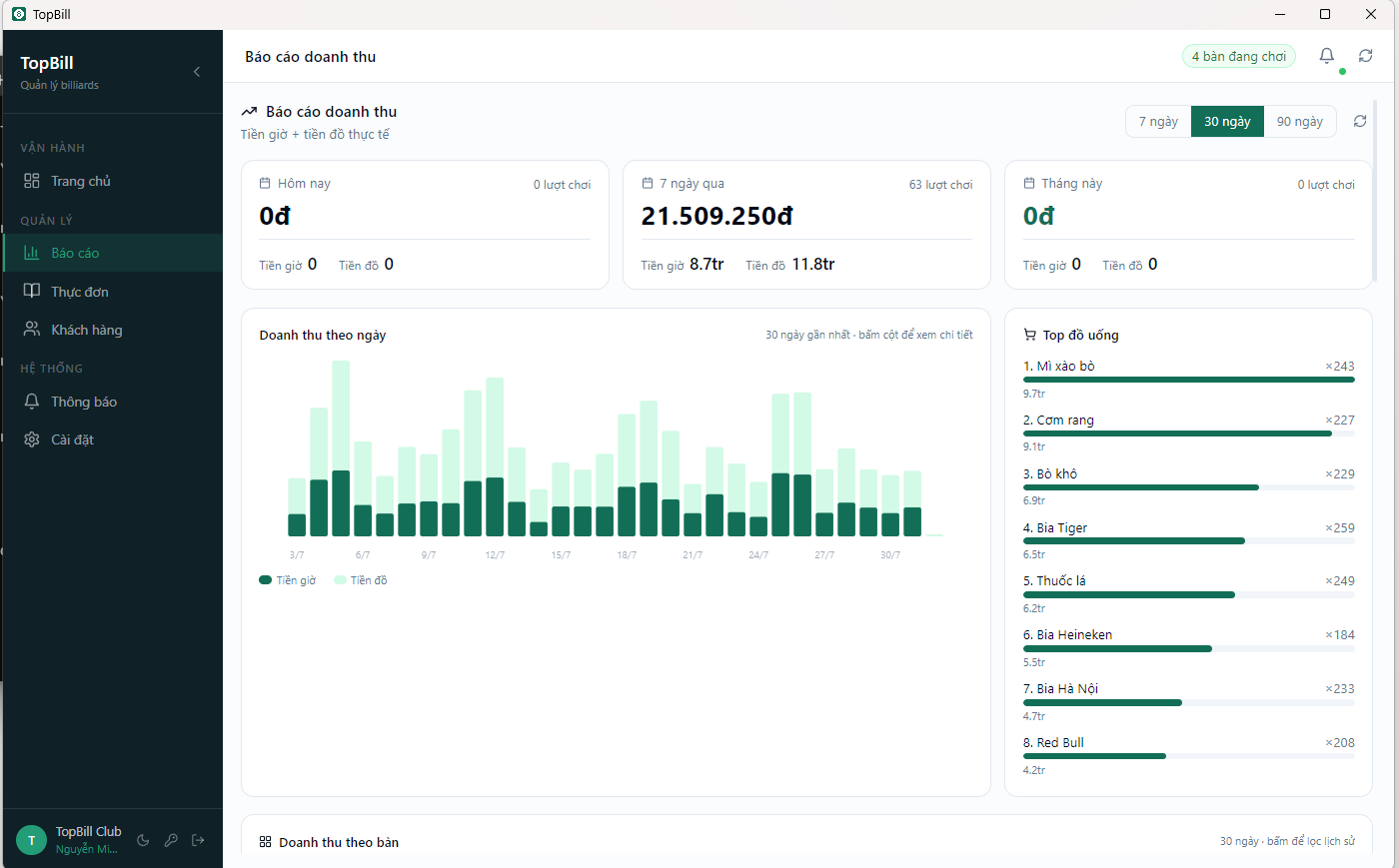Click the chart bar for 3/7
The width and height of the screenshot is (1399, 868).
[x=297, y=507]
